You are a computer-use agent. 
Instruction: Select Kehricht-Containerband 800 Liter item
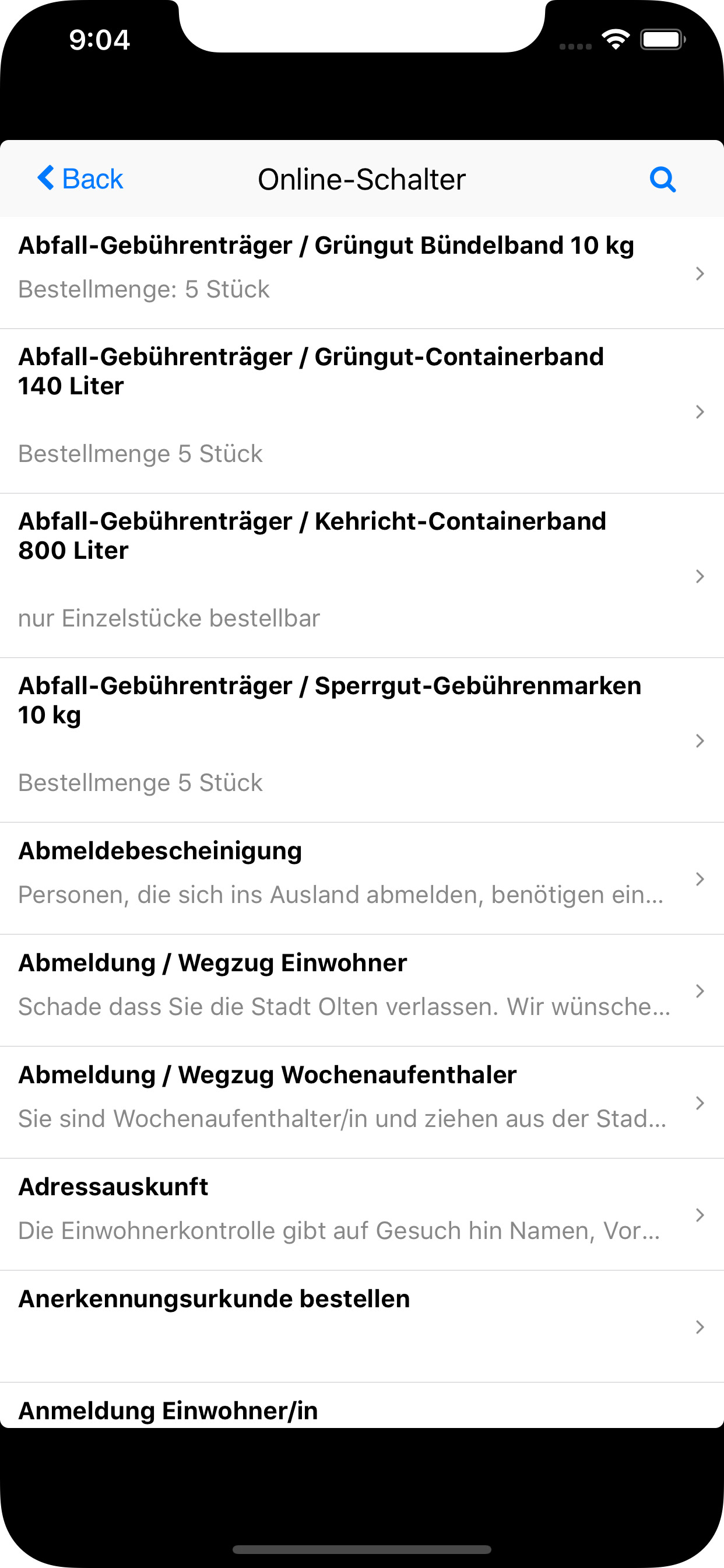(x=312, y=569)
